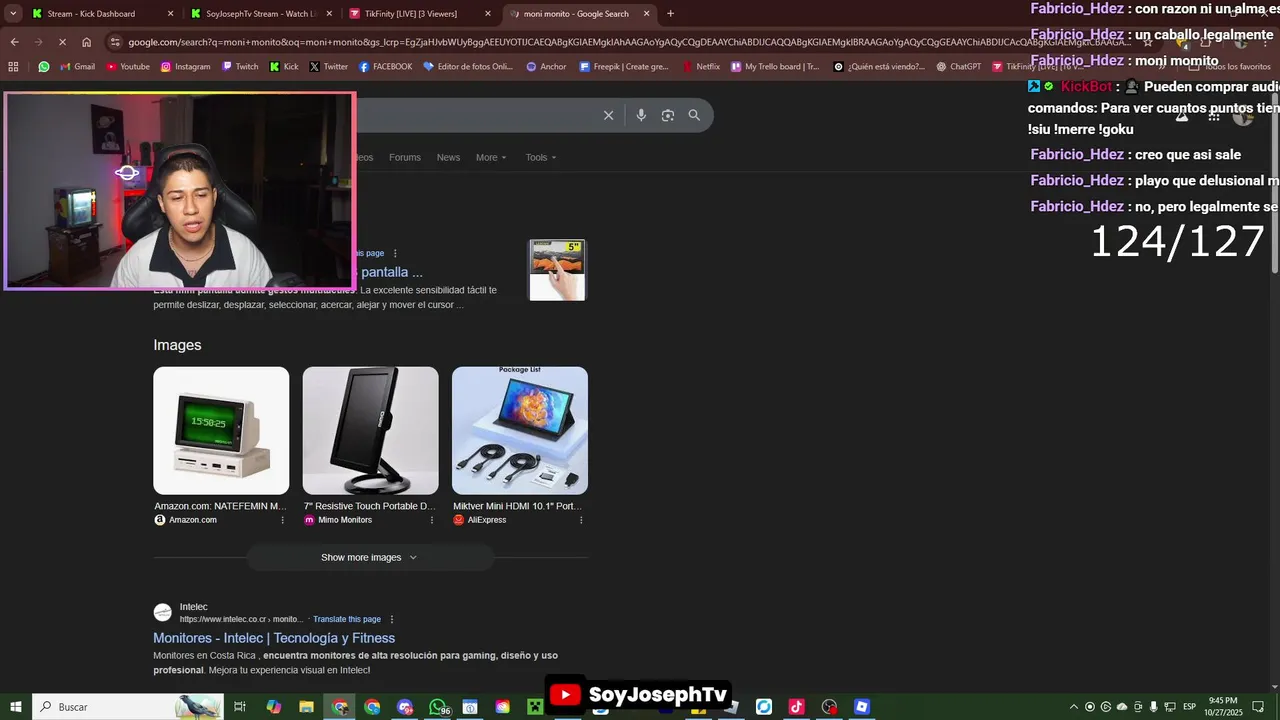
Task: Open the Images section heading
Action: 177,345
